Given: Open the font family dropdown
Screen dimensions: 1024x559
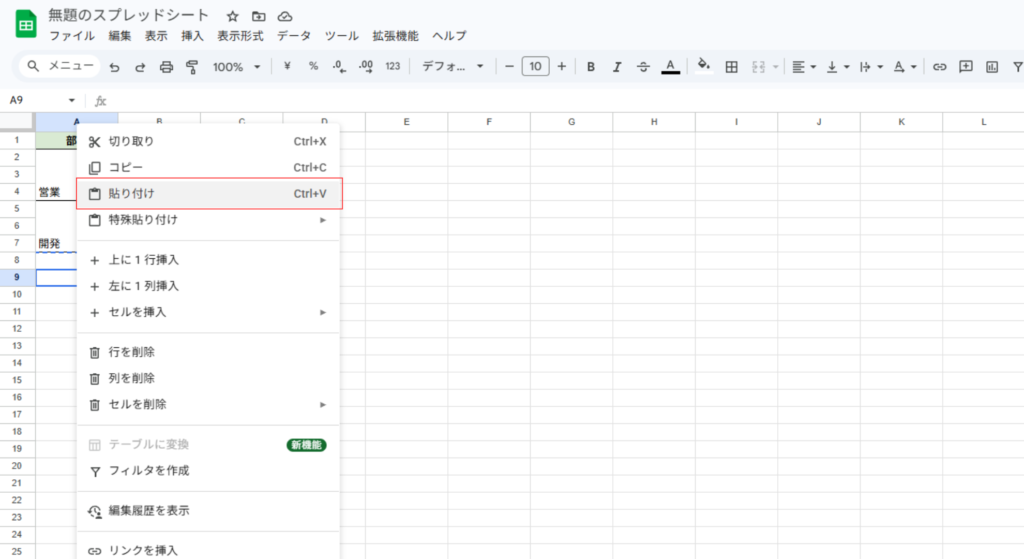Looking at the screenshot, I should coord(452,67).
